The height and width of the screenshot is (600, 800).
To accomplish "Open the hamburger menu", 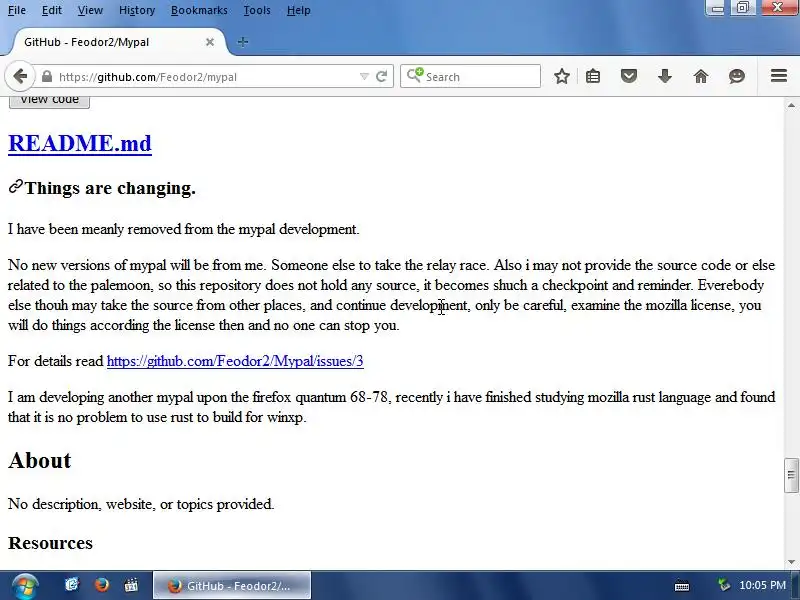I will click(779, 76).
